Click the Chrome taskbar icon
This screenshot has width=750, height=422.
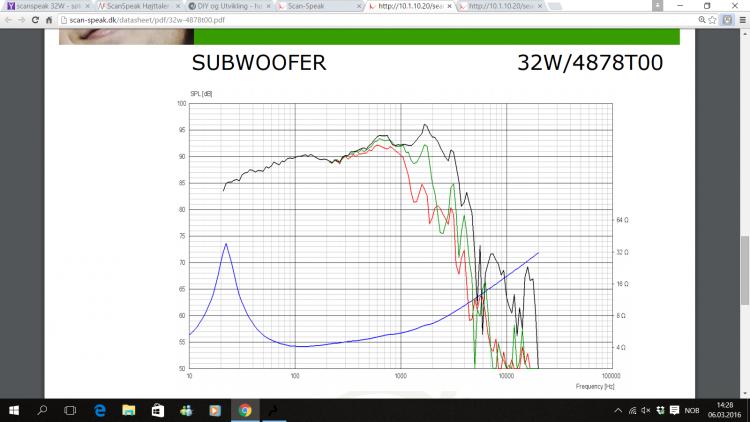pos(245,411)
